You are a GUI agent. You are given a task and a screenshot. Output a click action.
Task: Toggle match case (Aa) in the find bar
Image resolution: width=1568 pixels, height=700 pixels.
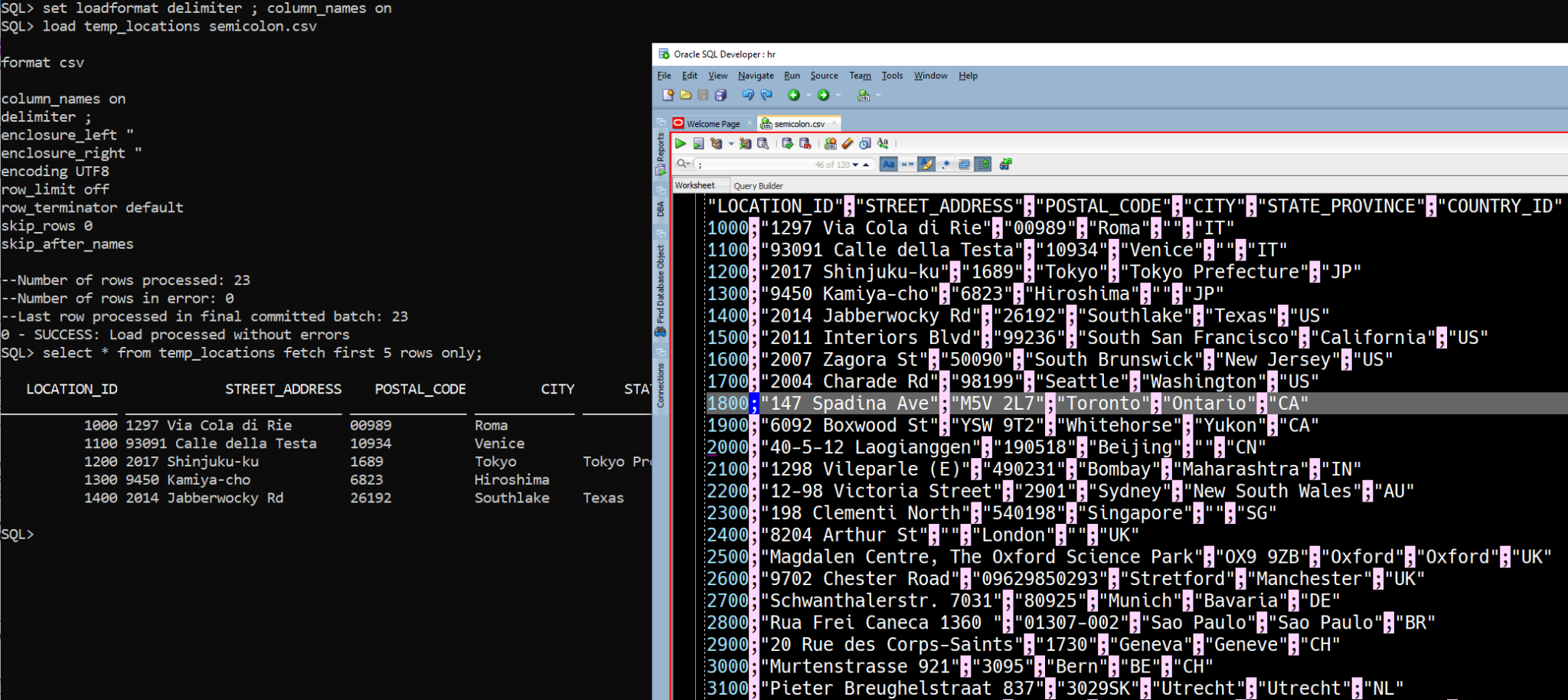pyautogui.click(x=889, y=164)
